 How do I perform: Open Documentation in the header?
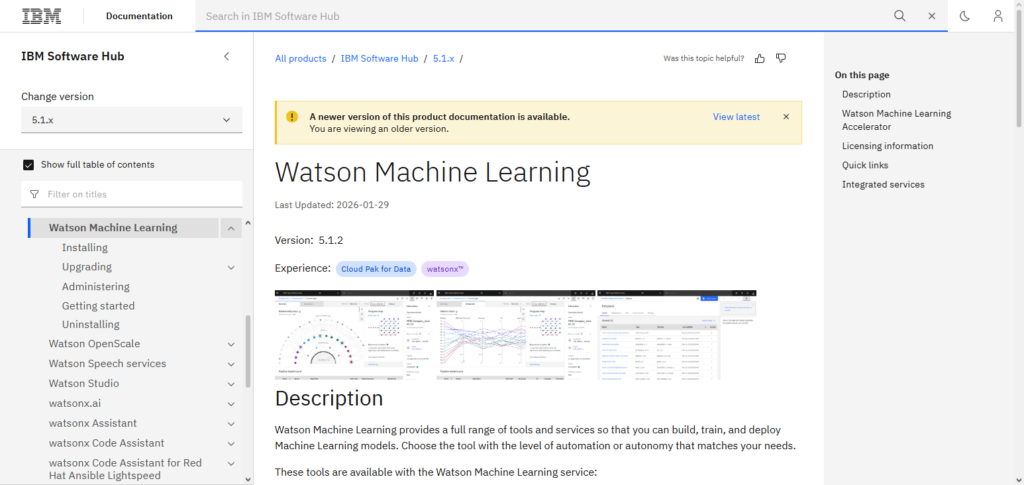(x=139, y=16)
